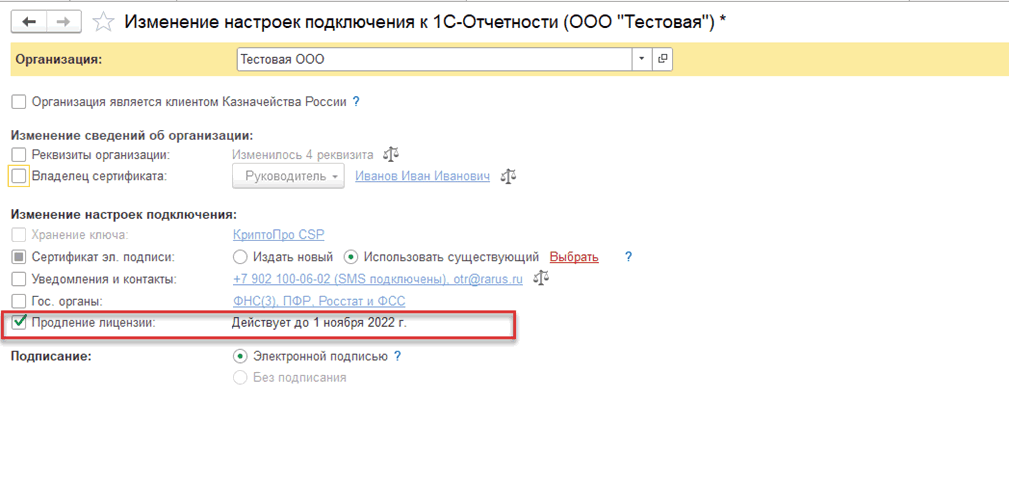This screenshot has height=479, width=1009.
Task: Enable Организация является клиентом Казначейства России
Action: (19, 102)
